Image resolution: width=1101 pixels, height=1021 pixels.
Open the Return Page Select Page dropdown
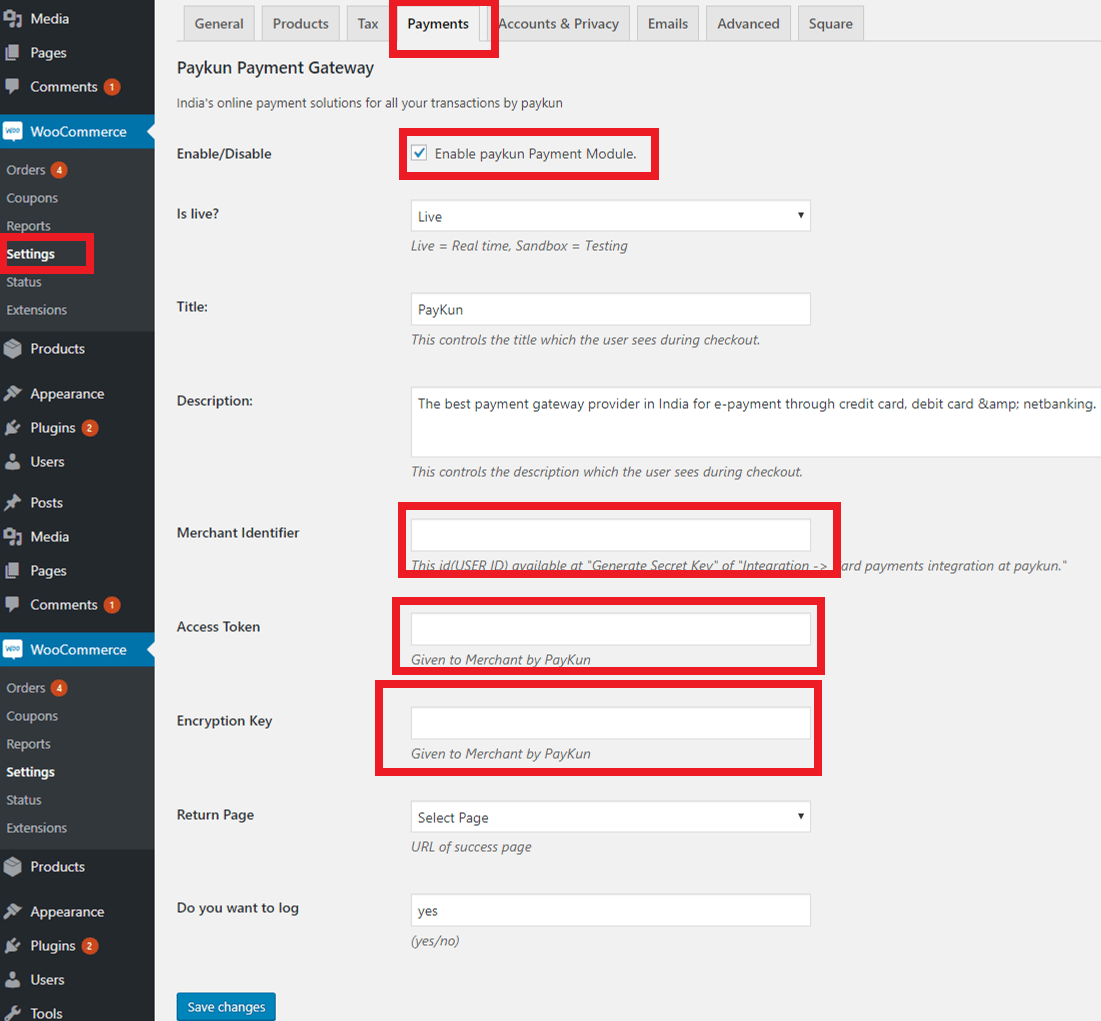[x=610, y=817]
